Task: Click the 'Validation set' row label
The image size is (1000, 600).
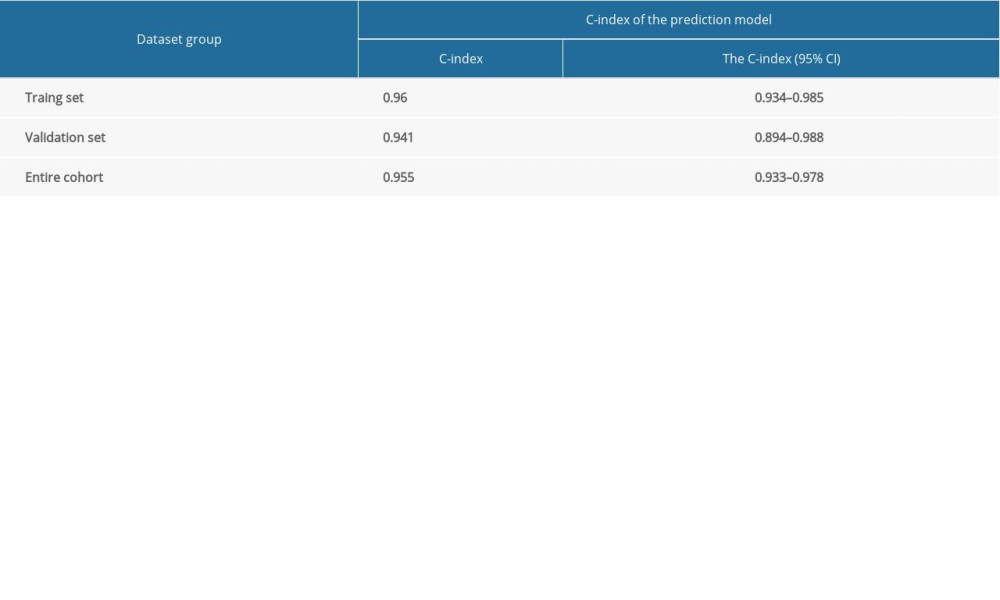Action: 65,137
